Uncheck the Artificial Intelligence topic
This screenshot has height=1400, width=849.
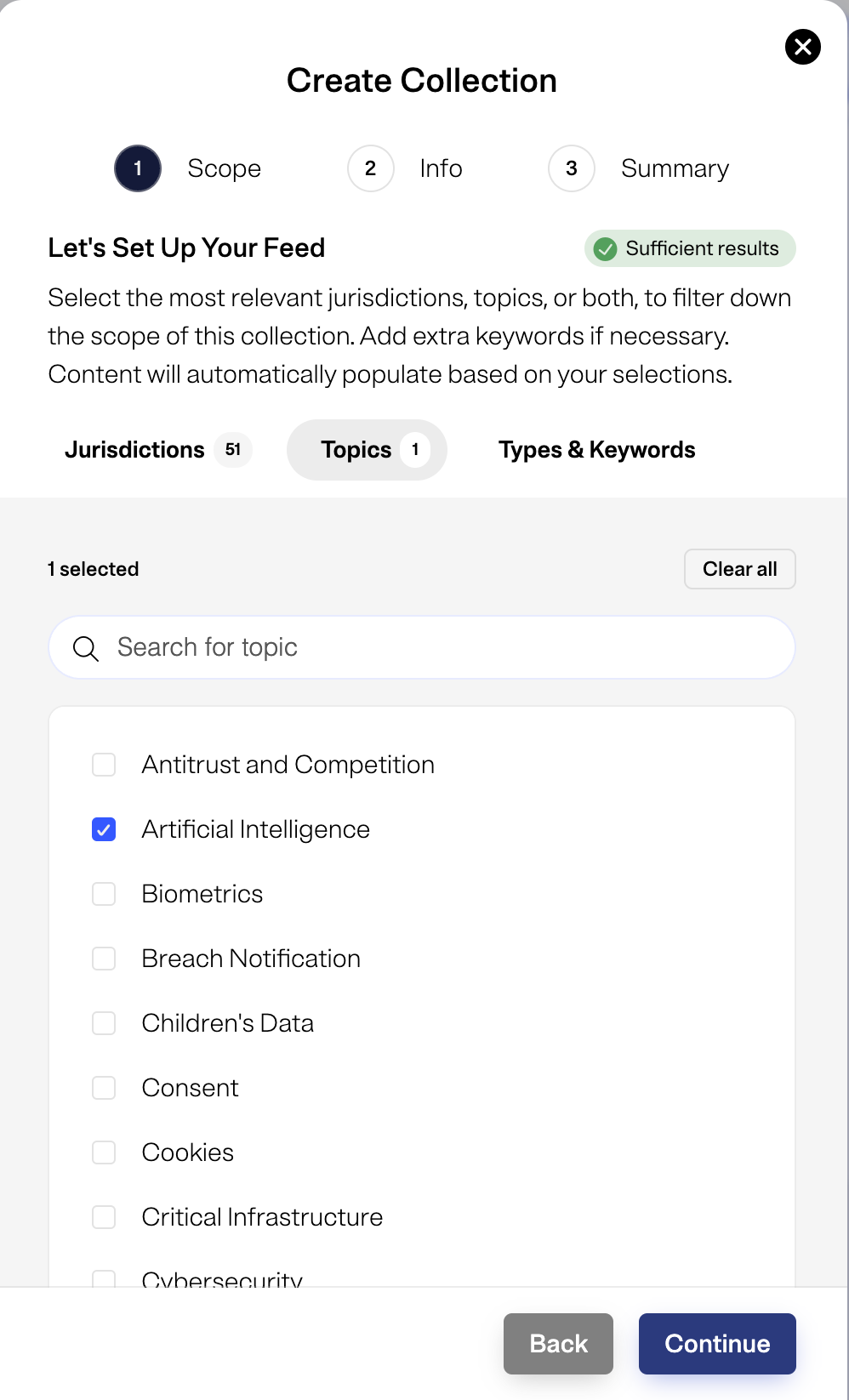pyautogui.click(x=103, y=829)
